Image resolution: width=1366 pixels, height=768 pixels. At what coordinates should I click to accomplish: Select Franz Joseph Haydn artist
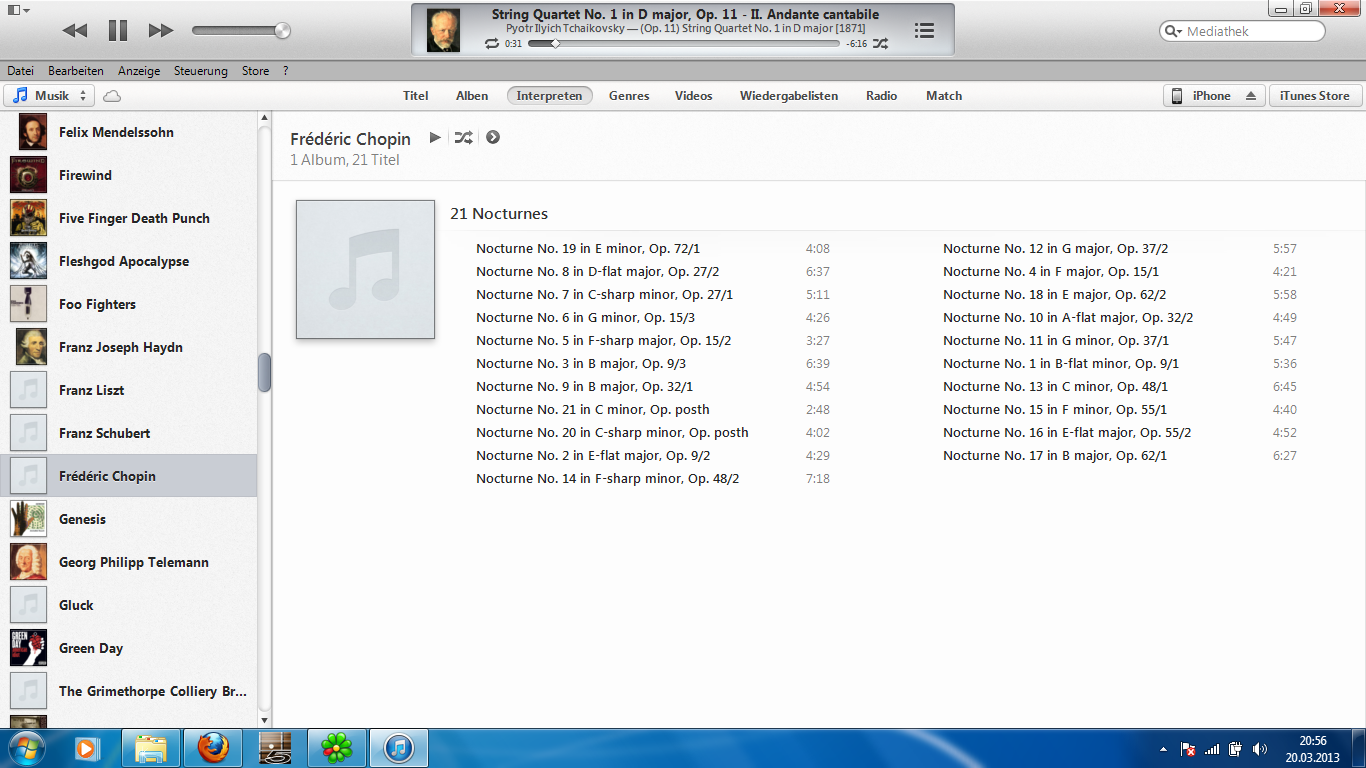128,347
